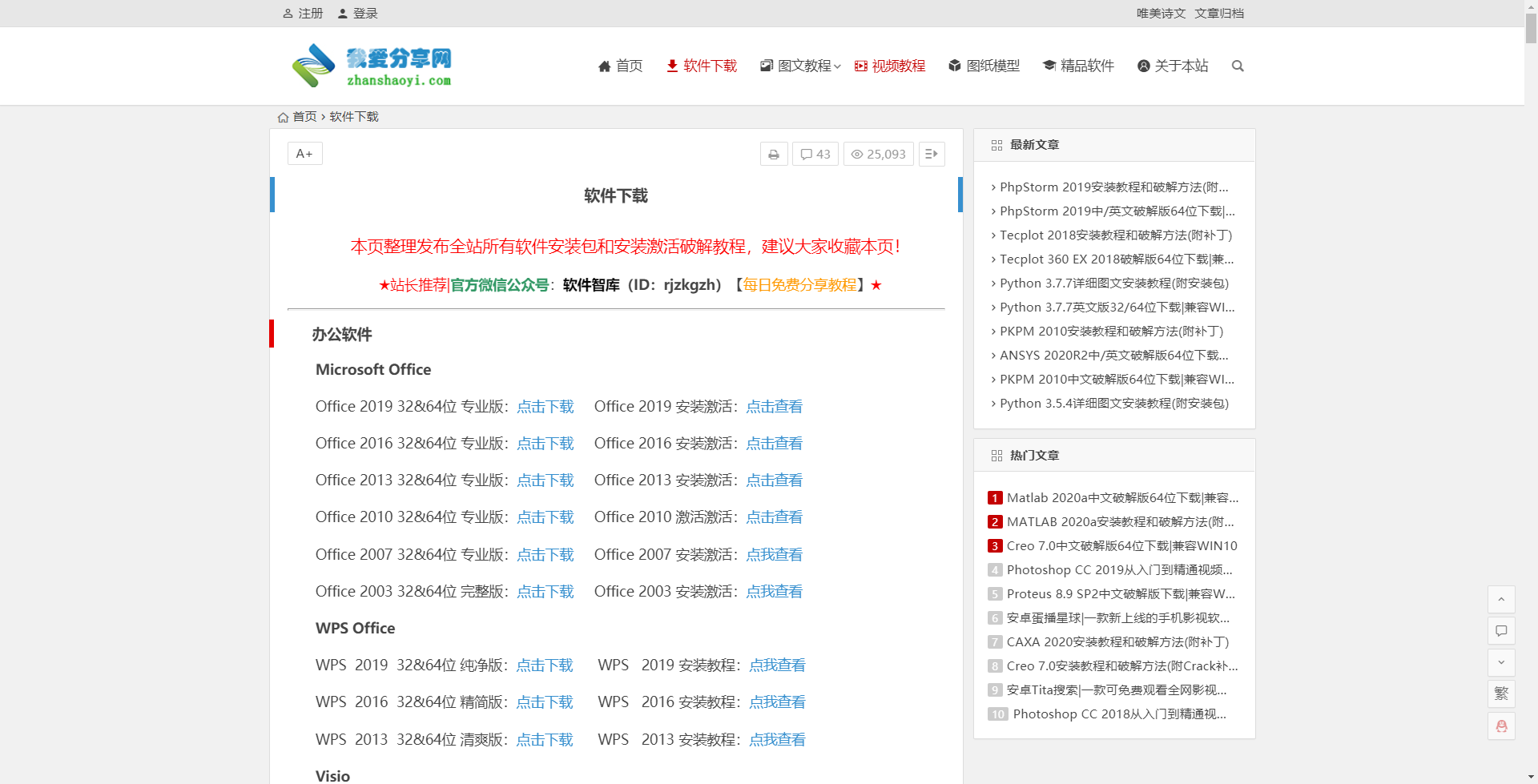Viewport: 1538px width, 784px height.
Task: Open hot article 5 Proteus 8.9
Action: point(1121,594)
